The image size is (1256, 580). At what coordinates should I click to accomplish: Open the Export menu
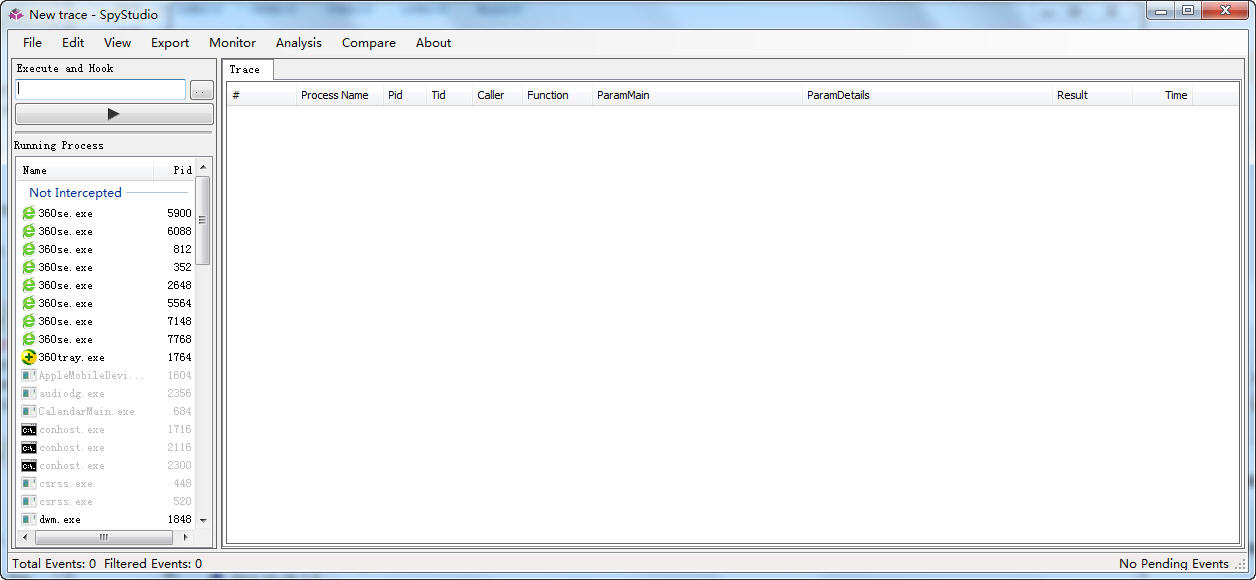point(170,43)
